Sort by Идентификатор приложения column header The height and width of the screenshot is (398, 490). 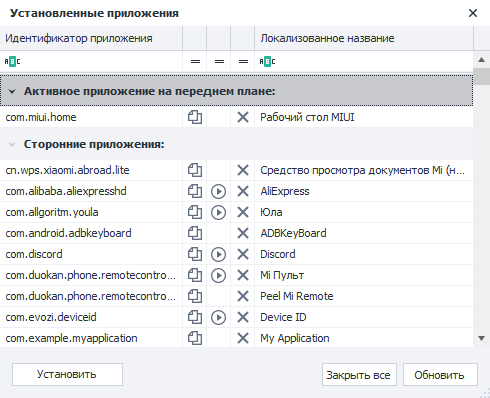pyautogui.click(x=91, y=38)
